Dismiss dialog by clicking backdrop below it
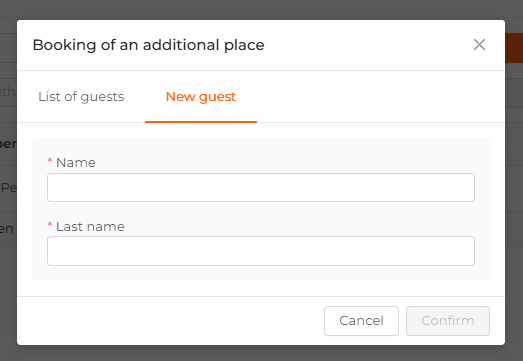523x361 pixels. coord(261,353)
